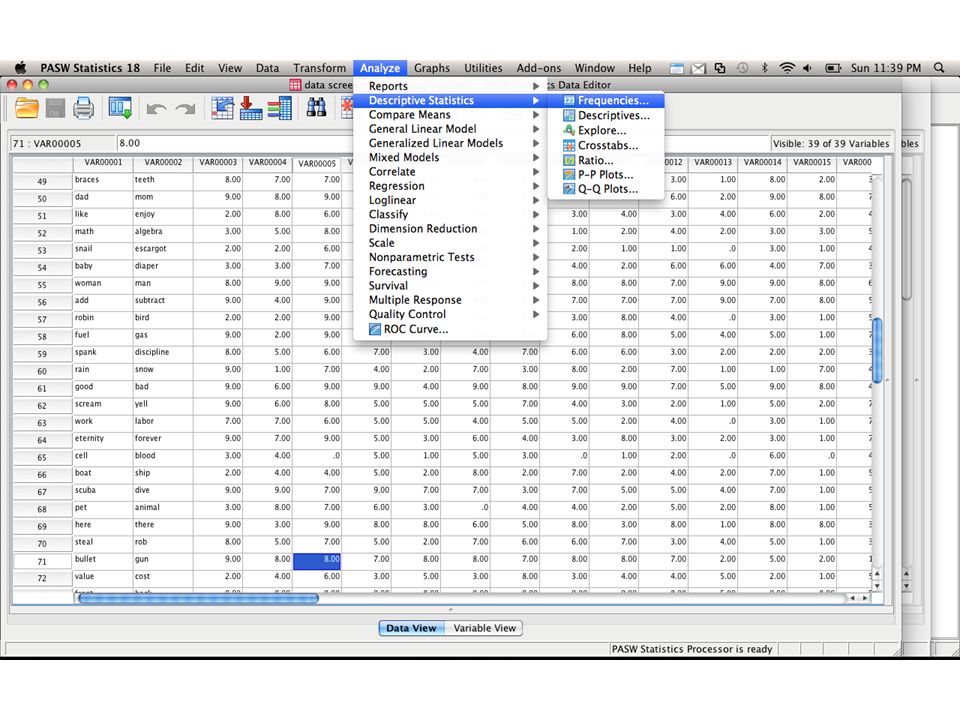Viewport: 960px width, 720px height.
Task: Click the Print toolbar icon
Action: pyautogui.click(x=83, y=108)
